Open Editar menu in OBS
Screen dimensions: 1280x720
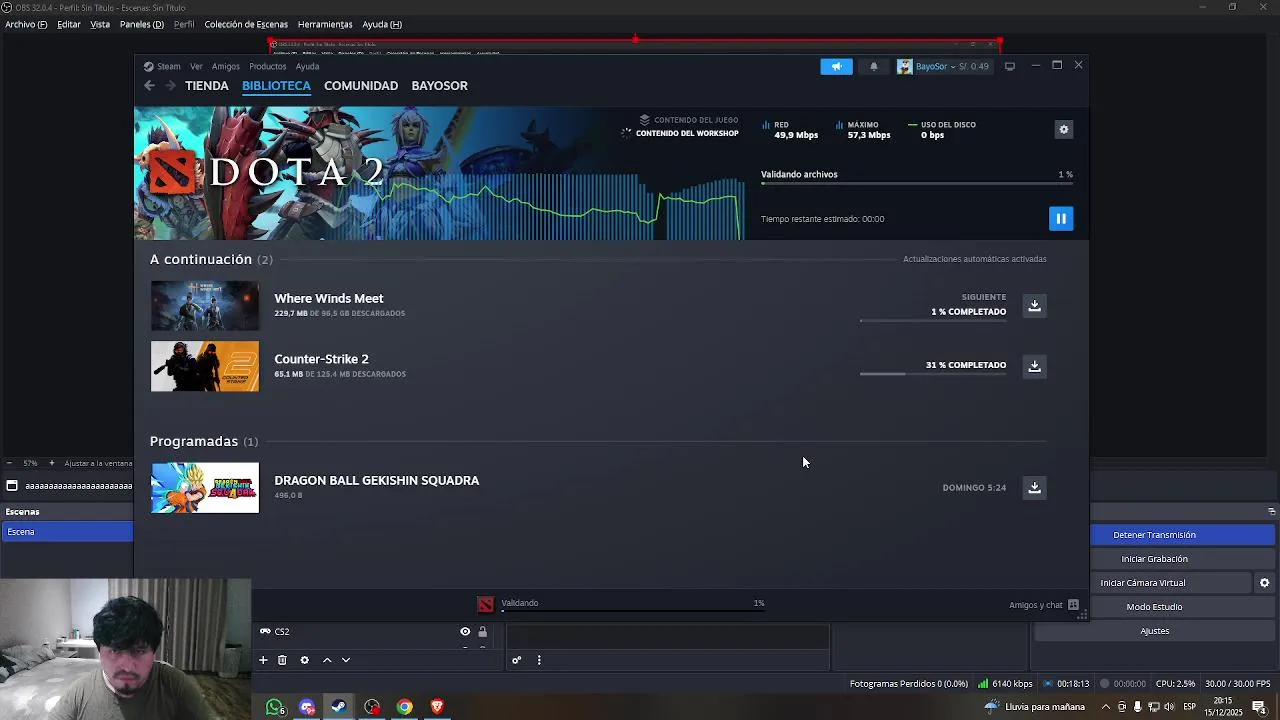tap(69, 24)
